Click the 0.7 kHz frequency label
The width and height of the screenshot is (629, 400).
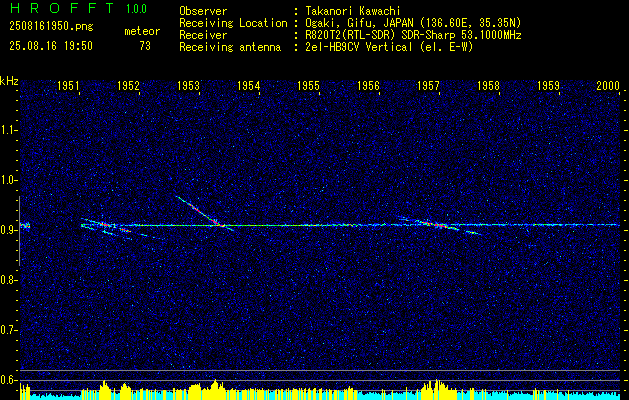8,330
